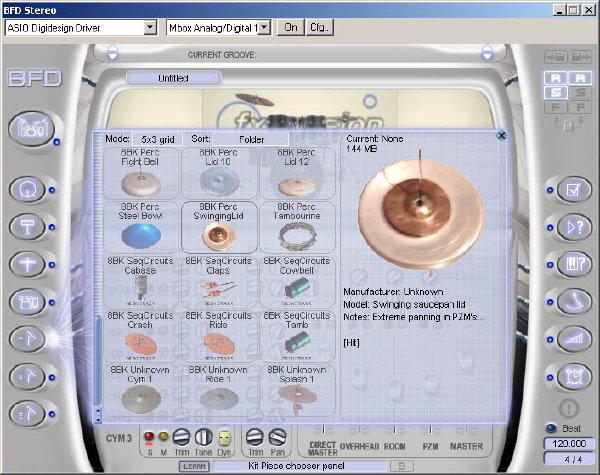This screenshot has height=475, width=600.
Task: Click the LEARN button
Action: pyautogui.click(x=194, y=466)
